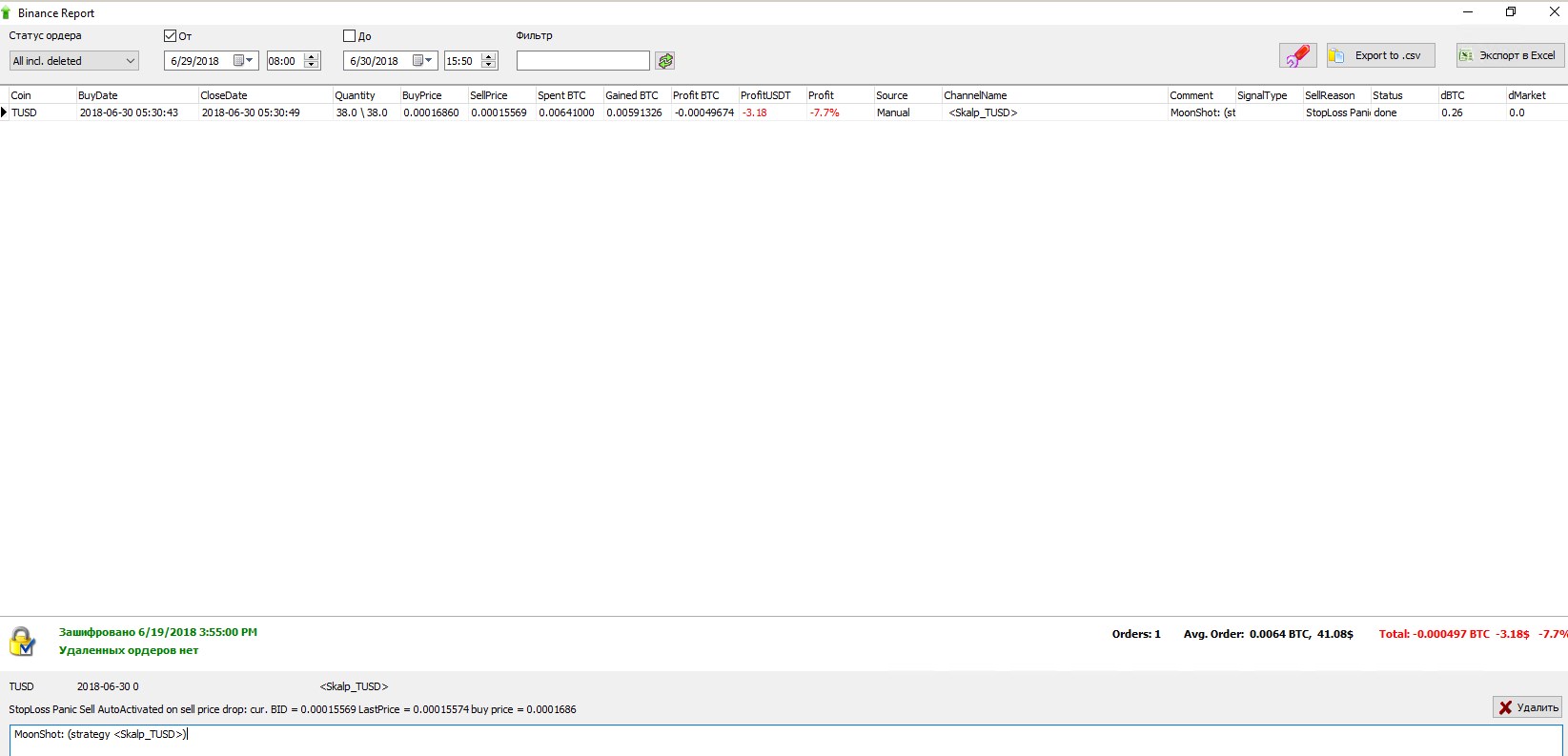Viewport: 1568px width, 756px height.
Task: Sort by the Gained BTC column header
Action: point(637,95)
